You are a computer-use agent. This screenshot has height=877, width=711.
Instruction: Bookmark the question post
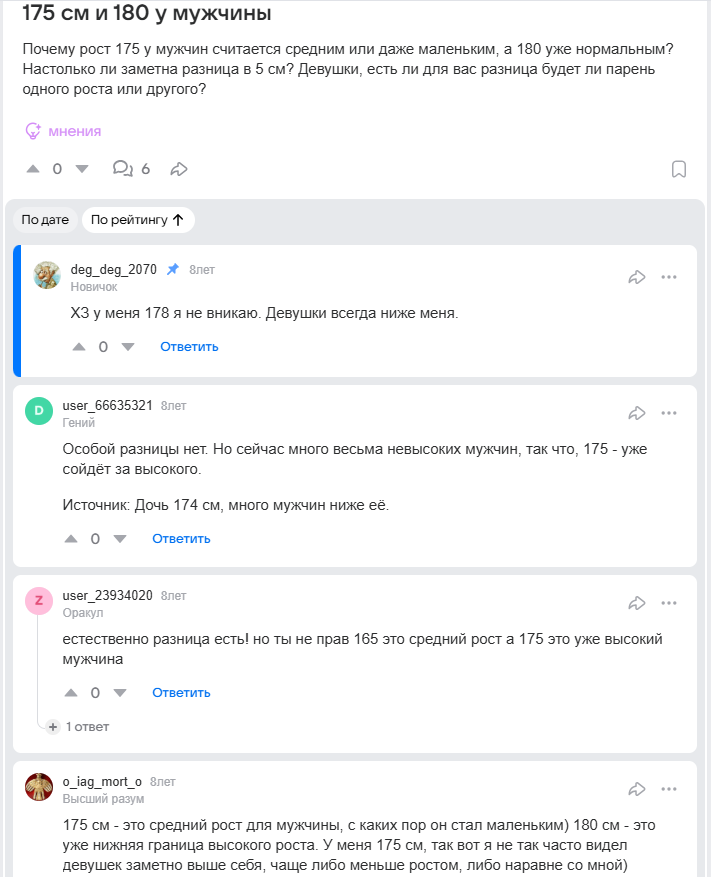[x=679, y=169]
